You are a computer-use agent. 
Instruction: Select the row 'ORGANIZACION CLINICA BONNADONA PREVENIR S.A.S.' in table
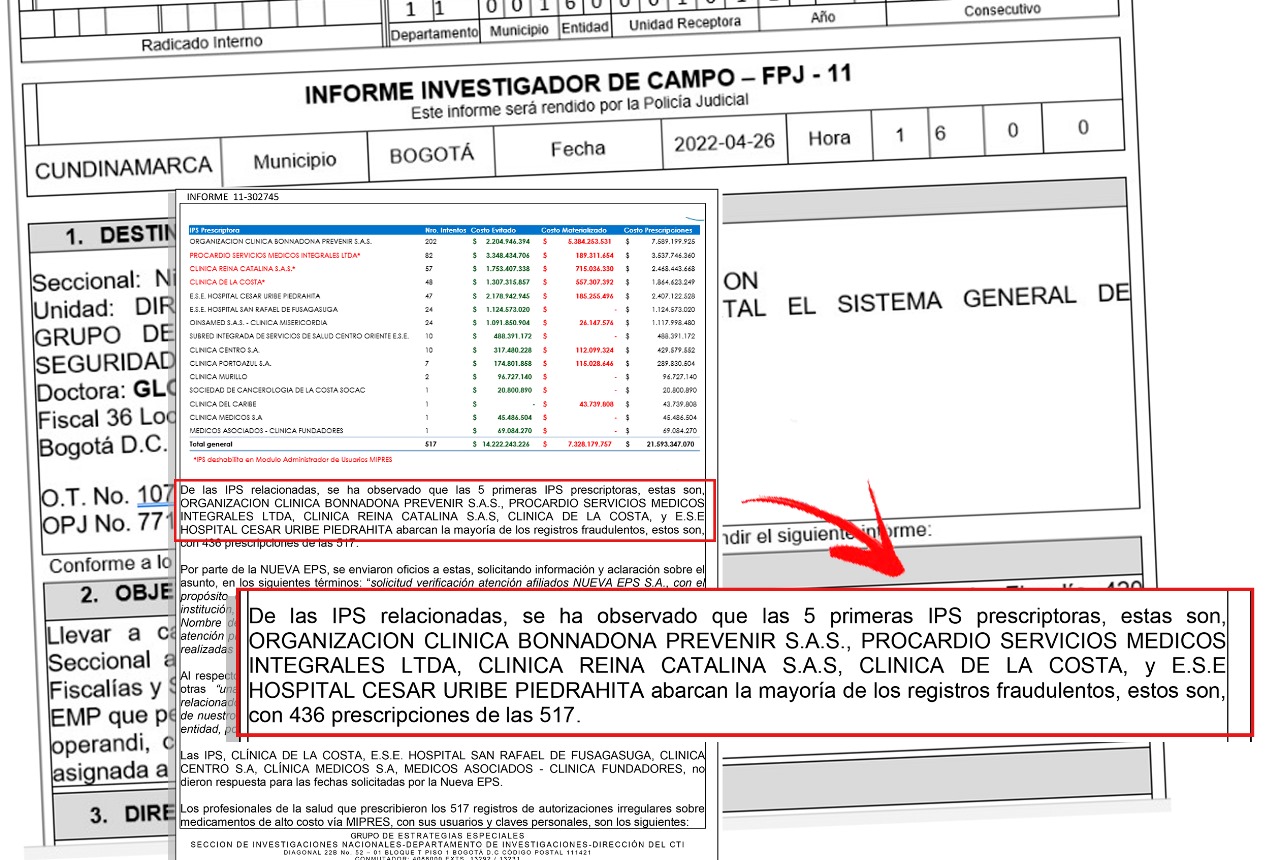pos(442,242)
